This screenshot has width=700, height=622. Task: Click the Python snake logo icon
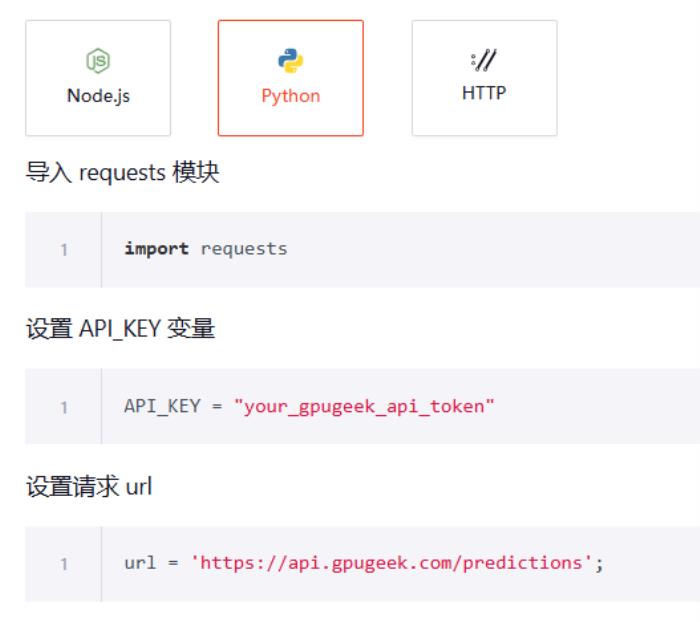point(291,60)
